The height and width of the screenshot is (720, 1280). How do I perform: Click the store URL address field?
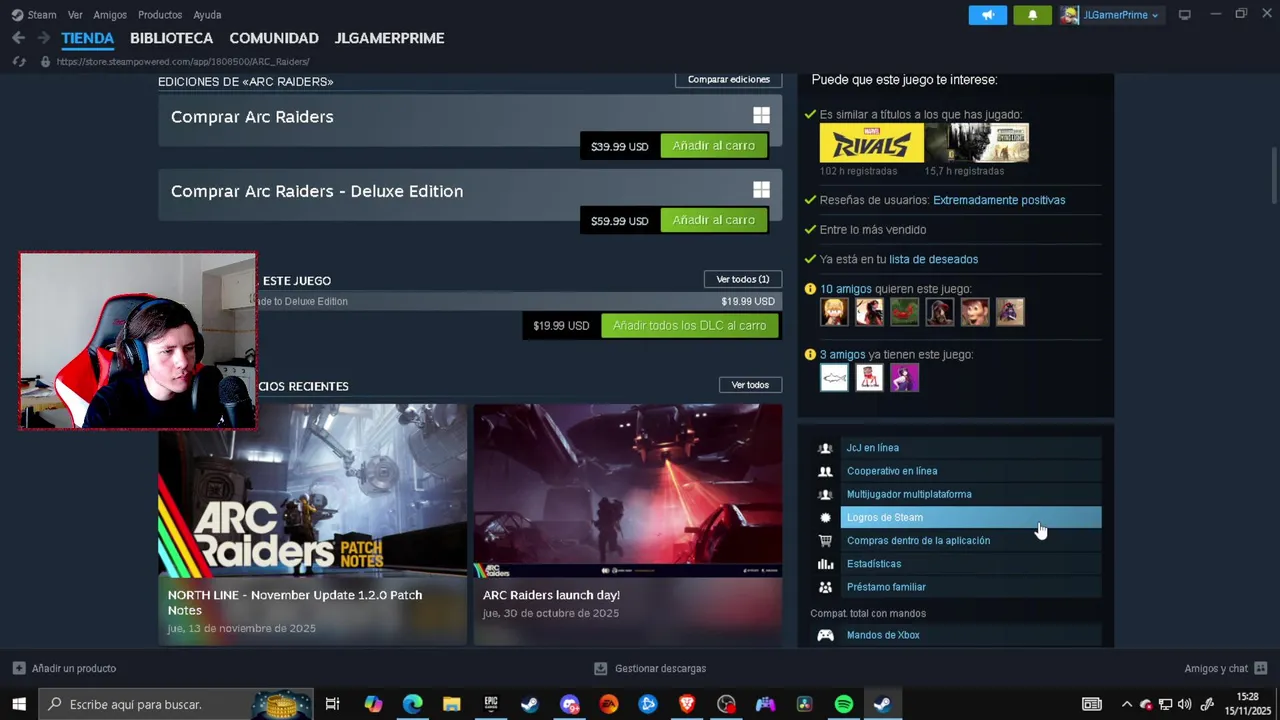pyautogui.click(x=183, y=61)
